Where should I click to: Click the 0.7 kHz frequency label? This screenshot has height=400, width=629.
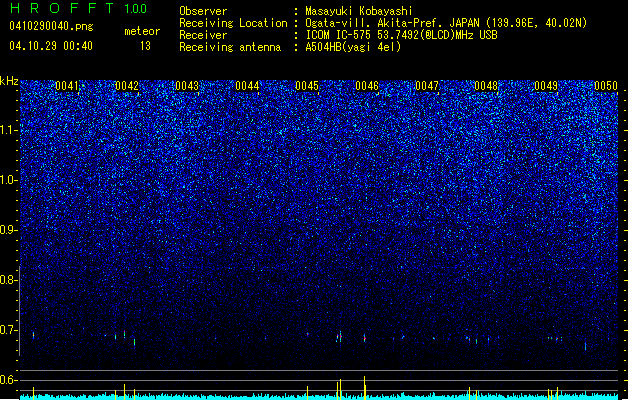[x=9, y=330]
